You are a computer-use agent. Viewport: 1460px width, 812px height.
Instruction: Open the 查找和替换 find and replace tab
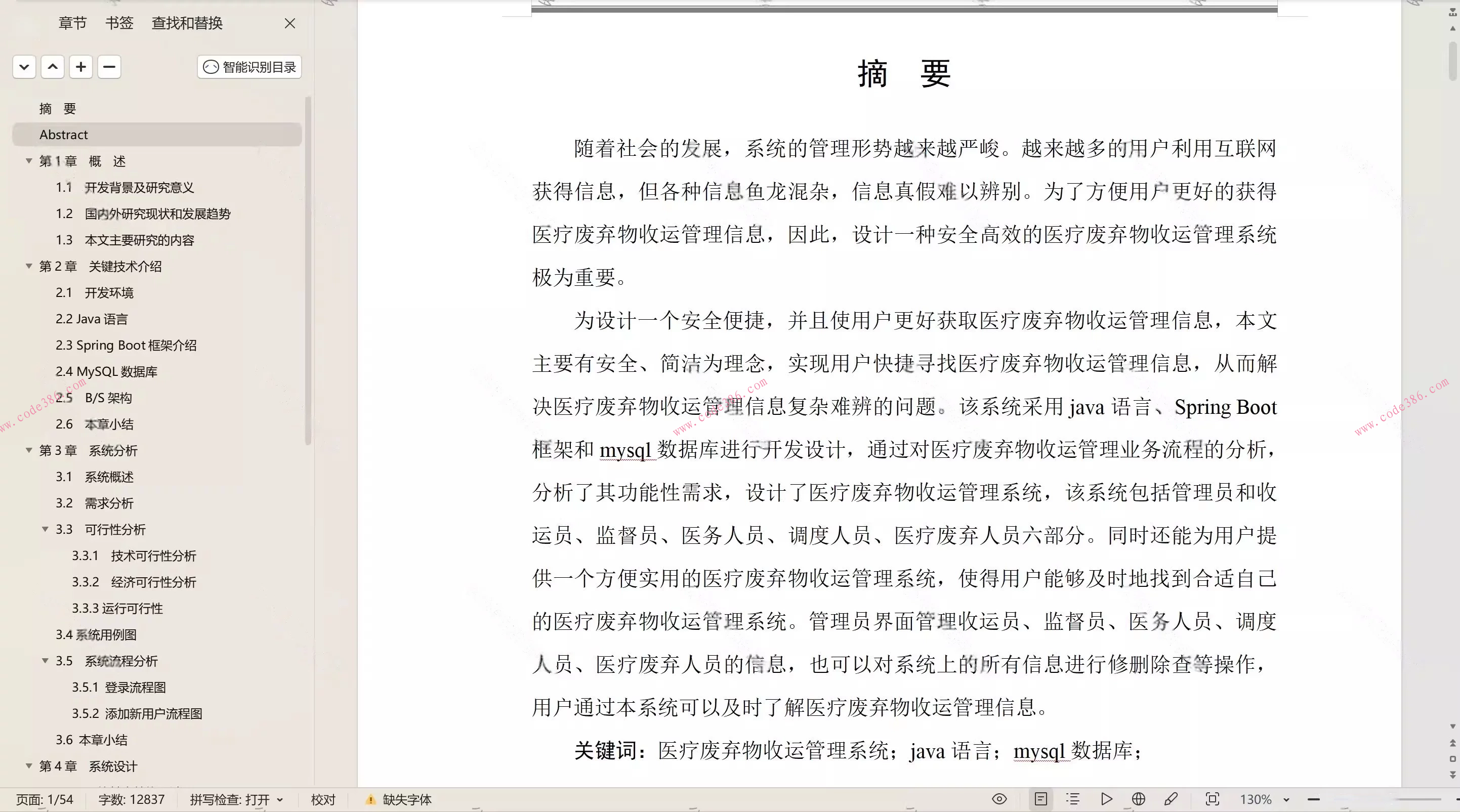tap(187, 23)
